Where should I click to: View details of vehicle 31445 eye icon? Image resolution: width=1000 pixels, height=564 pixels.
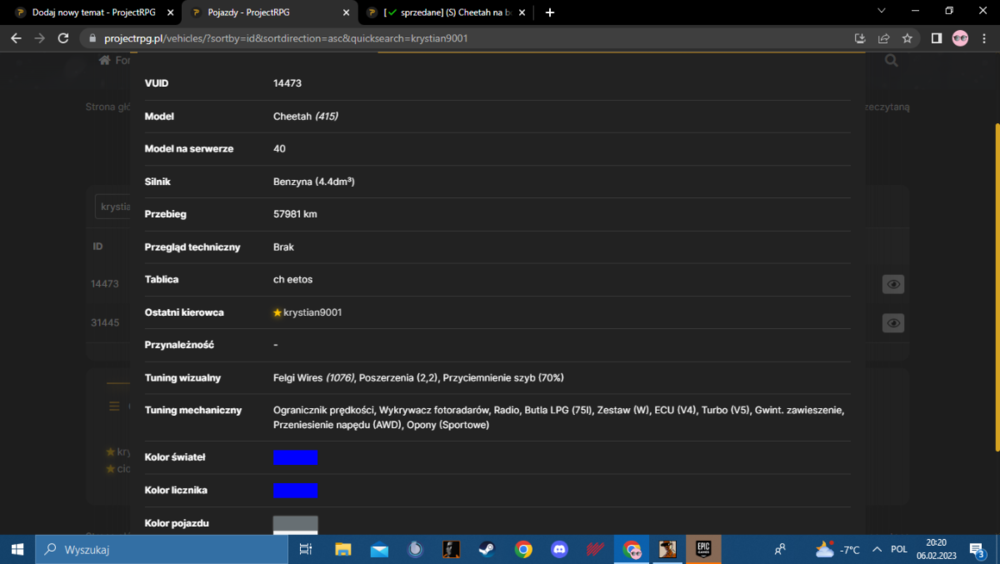(893, 323)
